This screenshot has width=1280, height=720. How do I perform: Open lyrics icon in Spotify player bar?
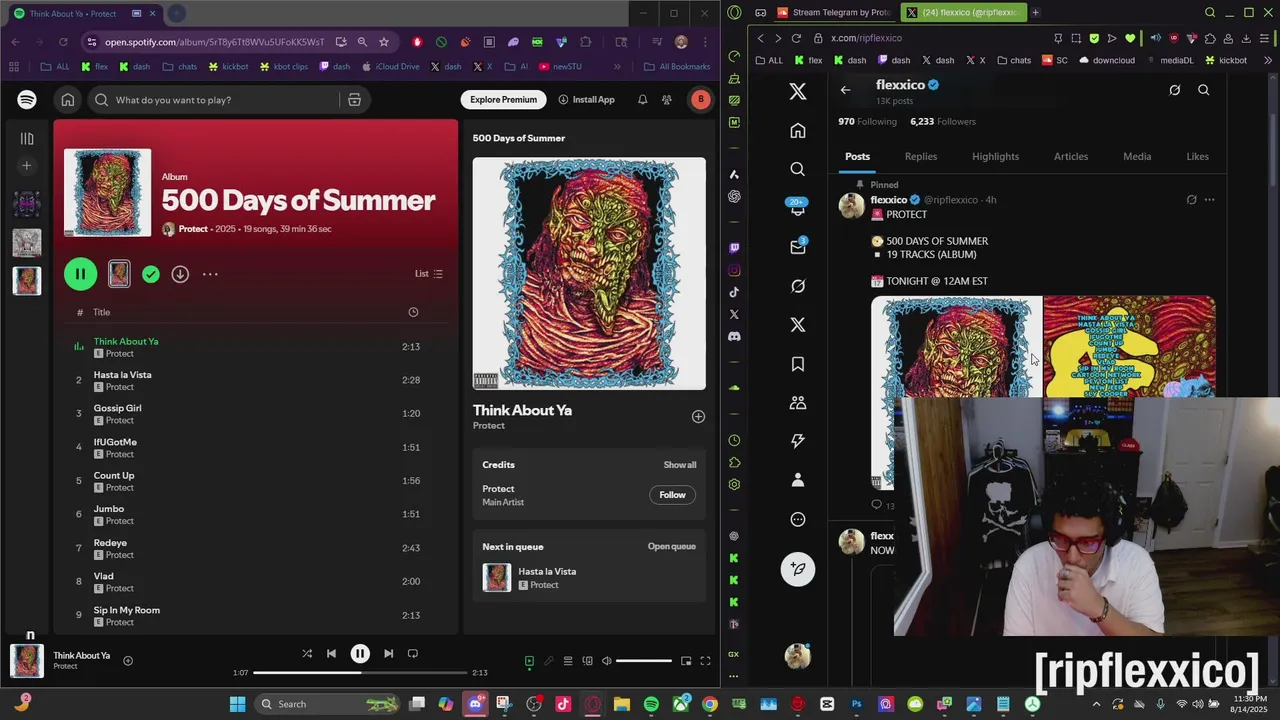point(548,661)
